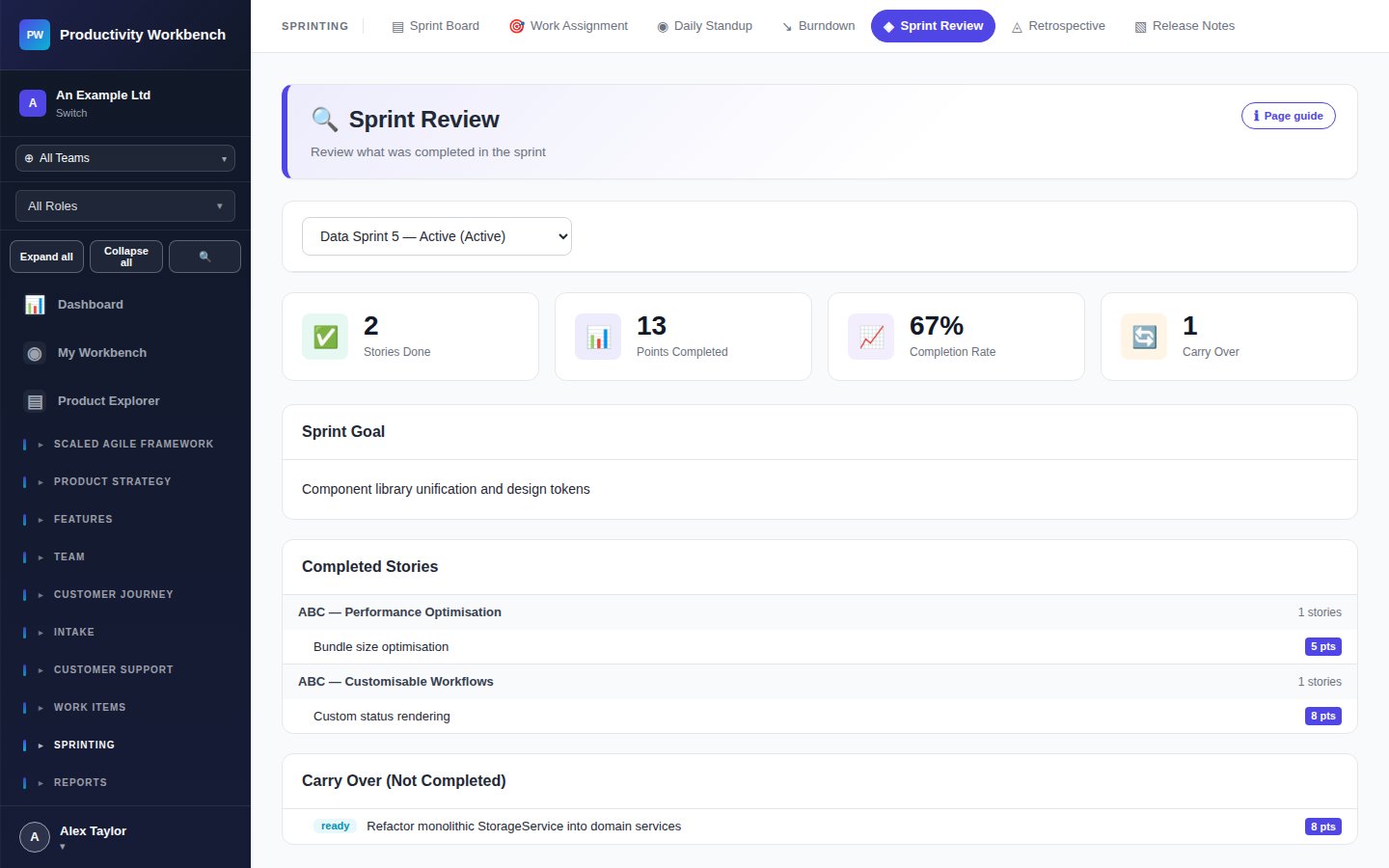Expand the Scaled Agile Framework section
1389x868 pixels.
[x=125, y=445]
